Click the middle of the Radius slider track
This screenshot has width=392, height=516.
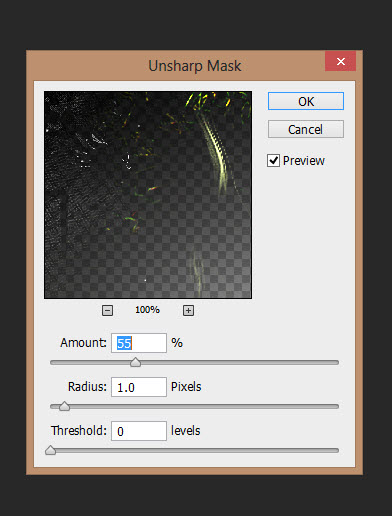pyautogui.click(x=194, y=406)
